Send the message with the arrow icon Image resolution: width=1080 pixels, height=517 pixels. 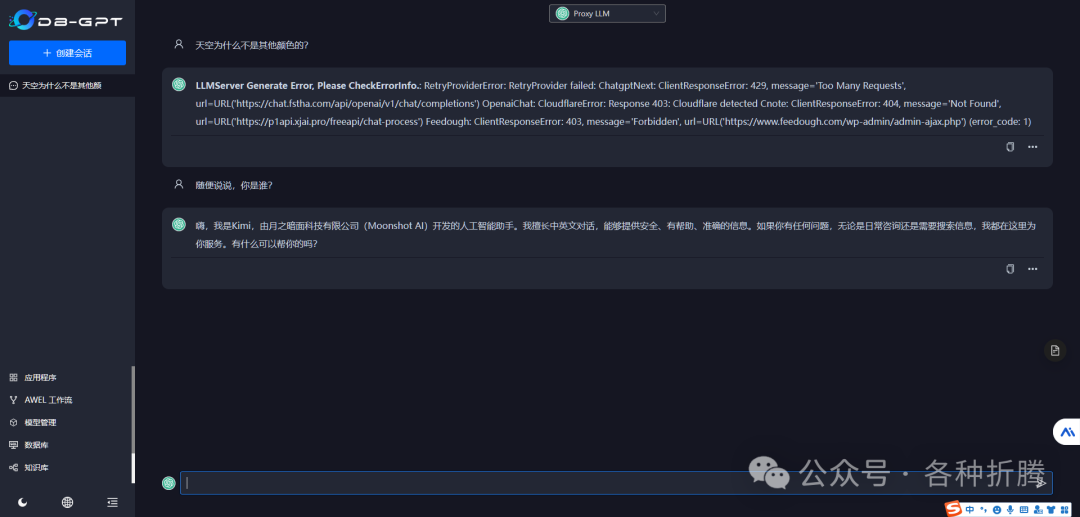tap(1041, 483)
